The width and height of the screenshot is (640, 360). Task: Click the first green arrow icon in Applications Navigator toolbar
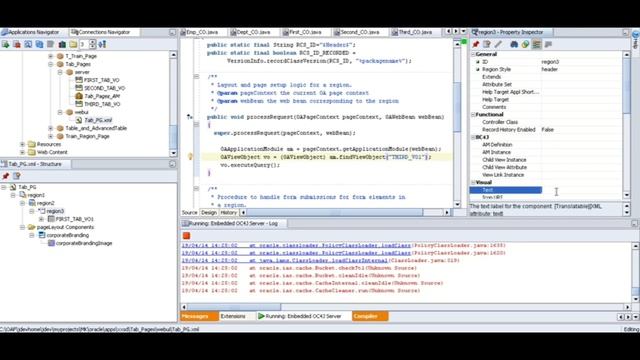point(6,44)
